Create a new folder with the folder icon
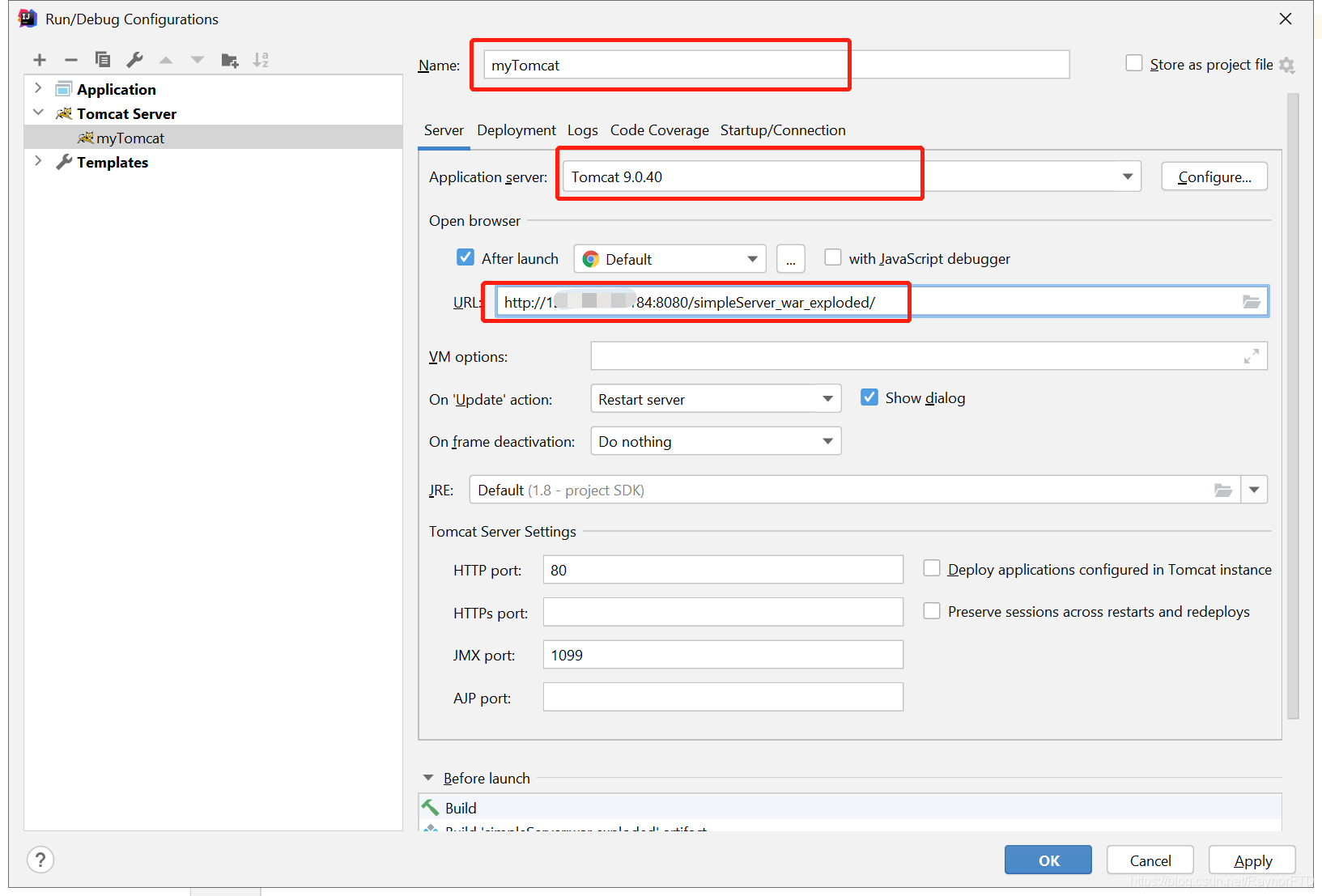1322x896 pixels. tap(230, 60)
